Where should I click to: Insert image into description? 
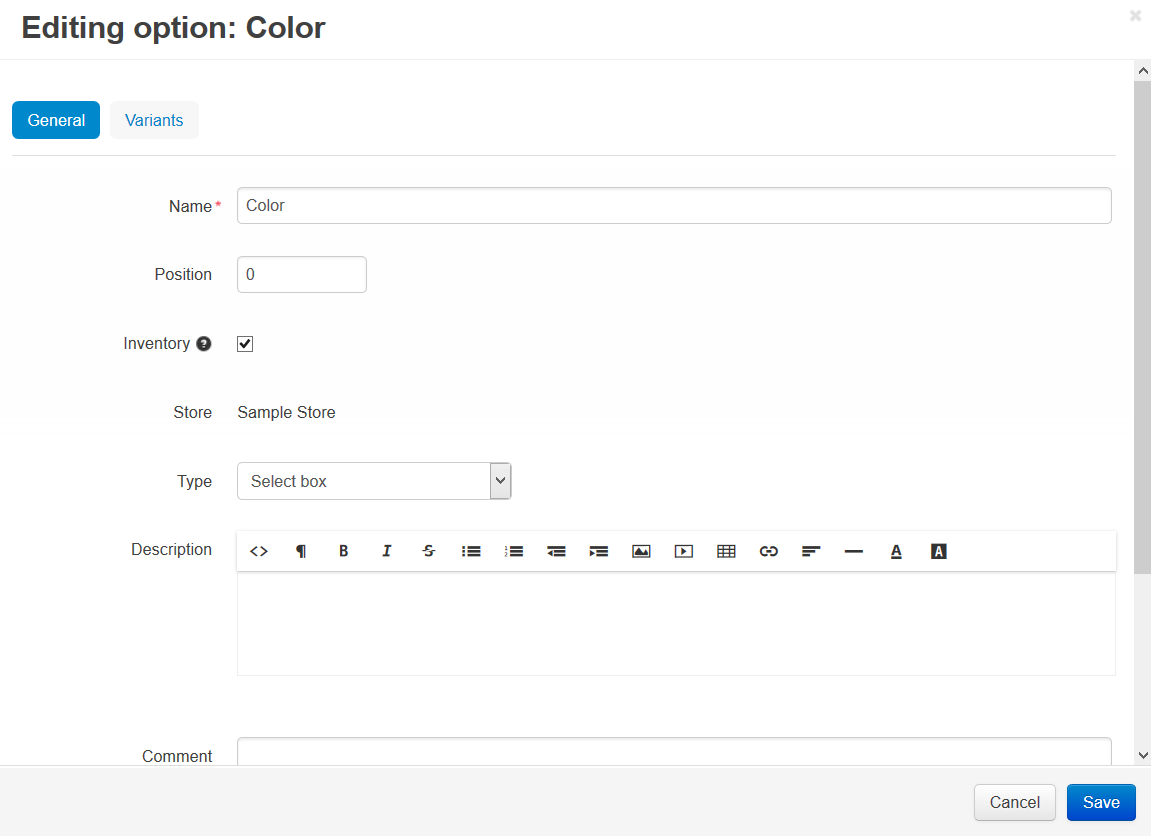[x=642, y=551]
